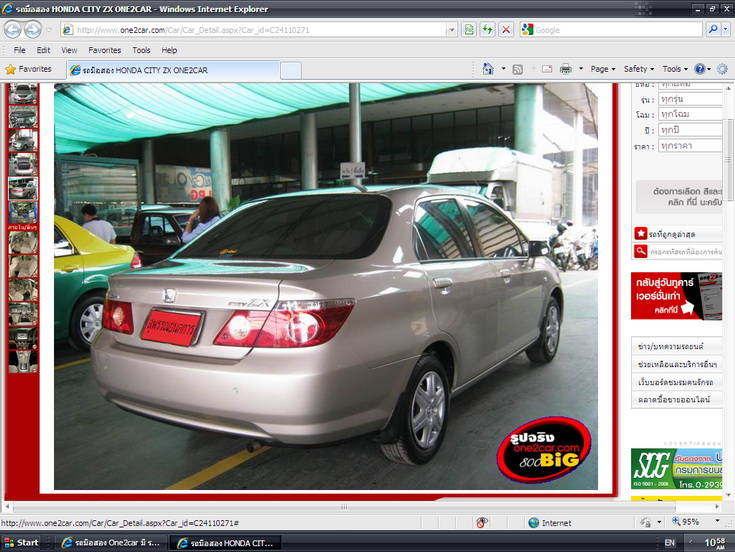This screenshot has height=552, width=735.
Task: Click the browser Back button
Action: pos(12,30)
